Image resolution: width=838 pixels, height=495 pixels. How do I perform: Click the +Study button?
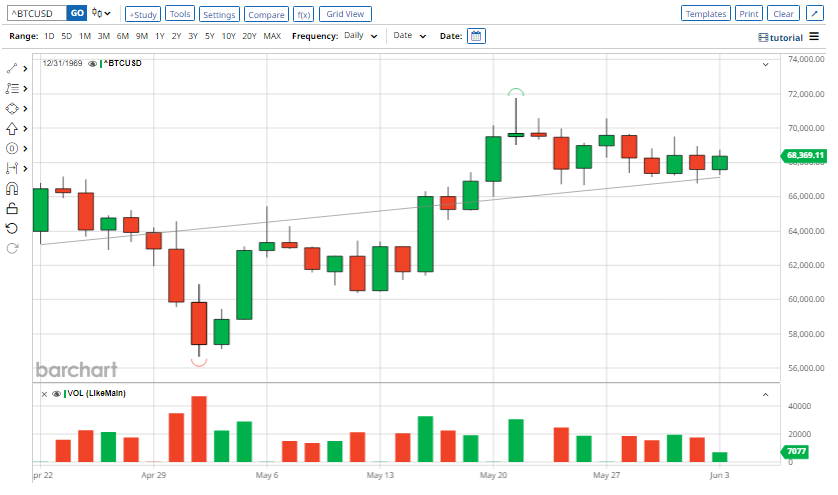point(143,14)
